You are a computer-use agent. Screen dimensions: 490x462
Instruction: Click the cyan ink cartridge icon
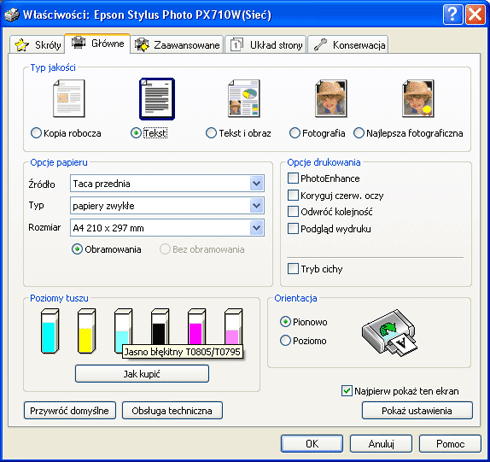[x=50, y=331]
